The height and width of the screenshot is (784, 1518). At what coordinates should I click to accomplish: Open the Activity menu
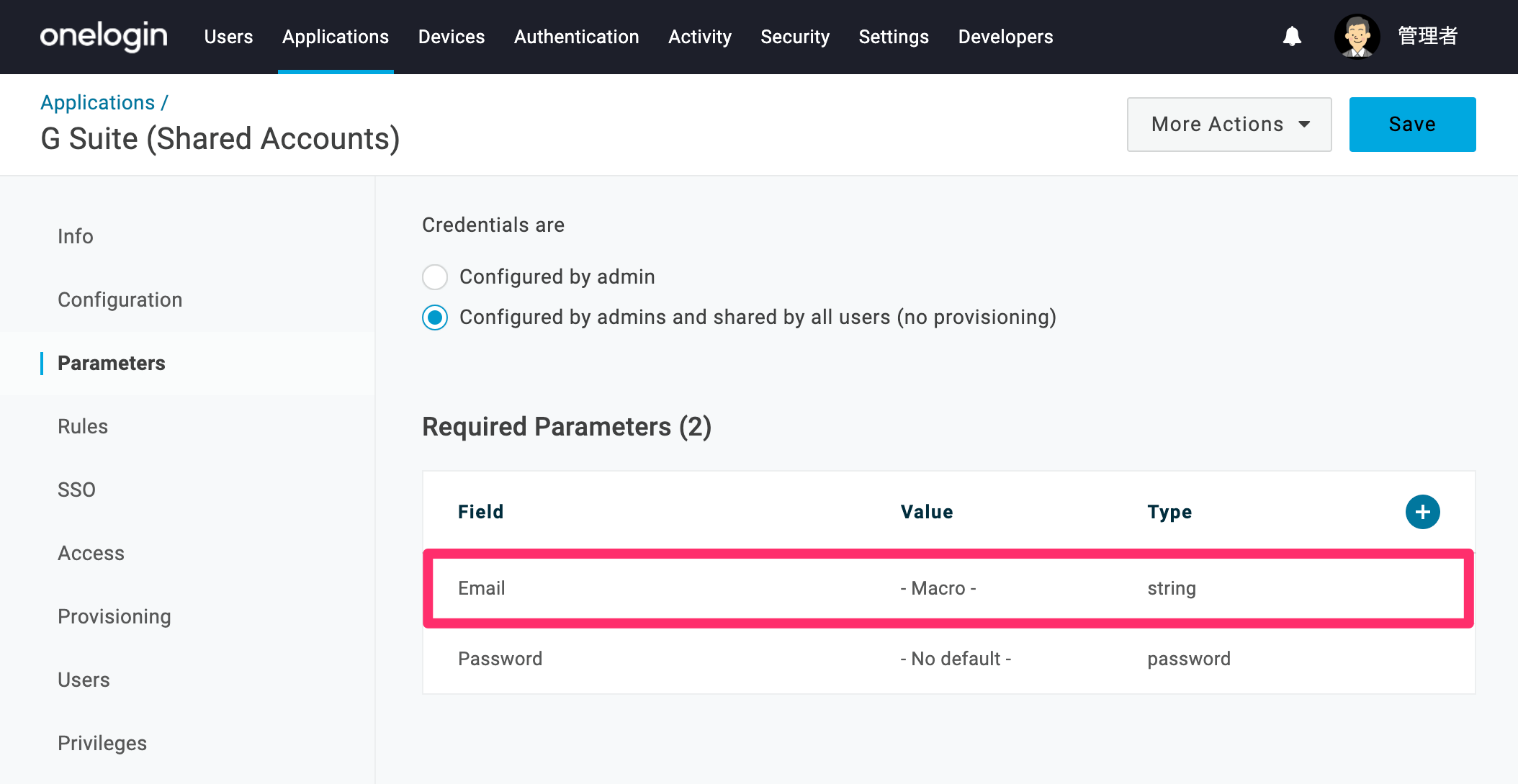click(x=700, y=37)
